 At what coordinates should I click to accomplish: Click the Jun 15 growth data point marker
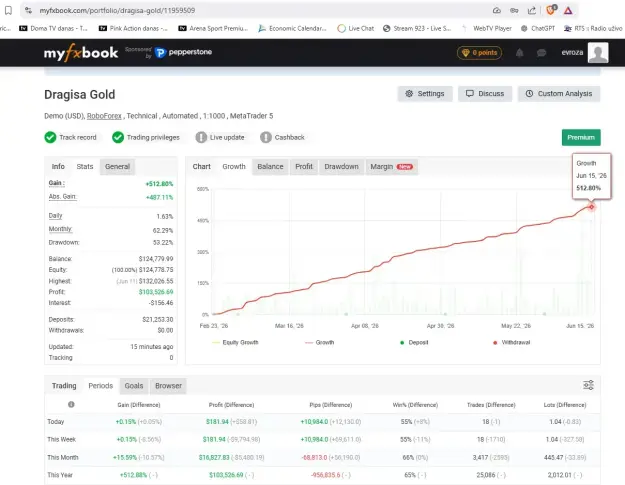[x=591, y=207]
